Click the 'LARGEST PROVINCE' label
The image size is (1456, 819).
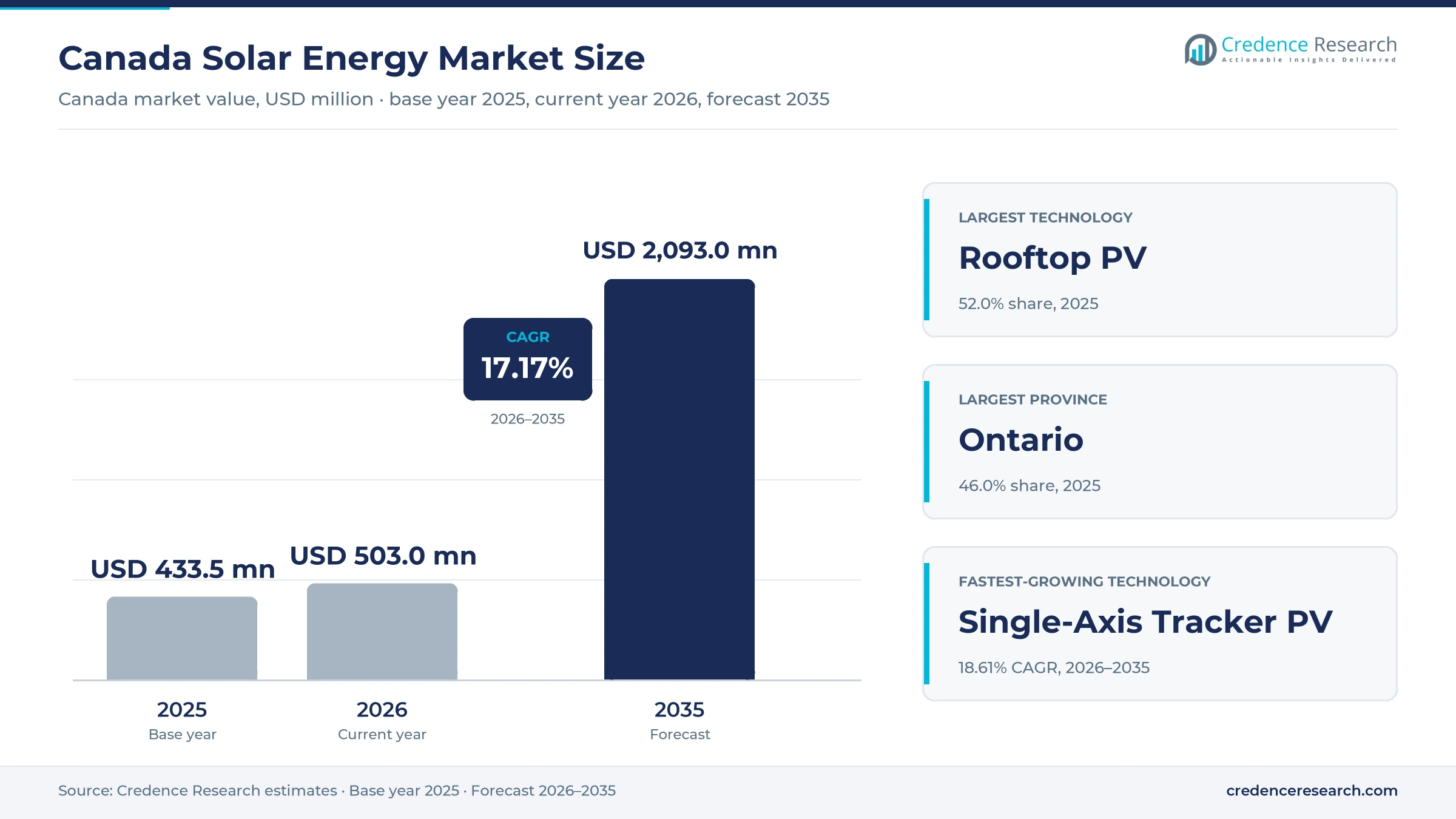[x=1033, y=399]
